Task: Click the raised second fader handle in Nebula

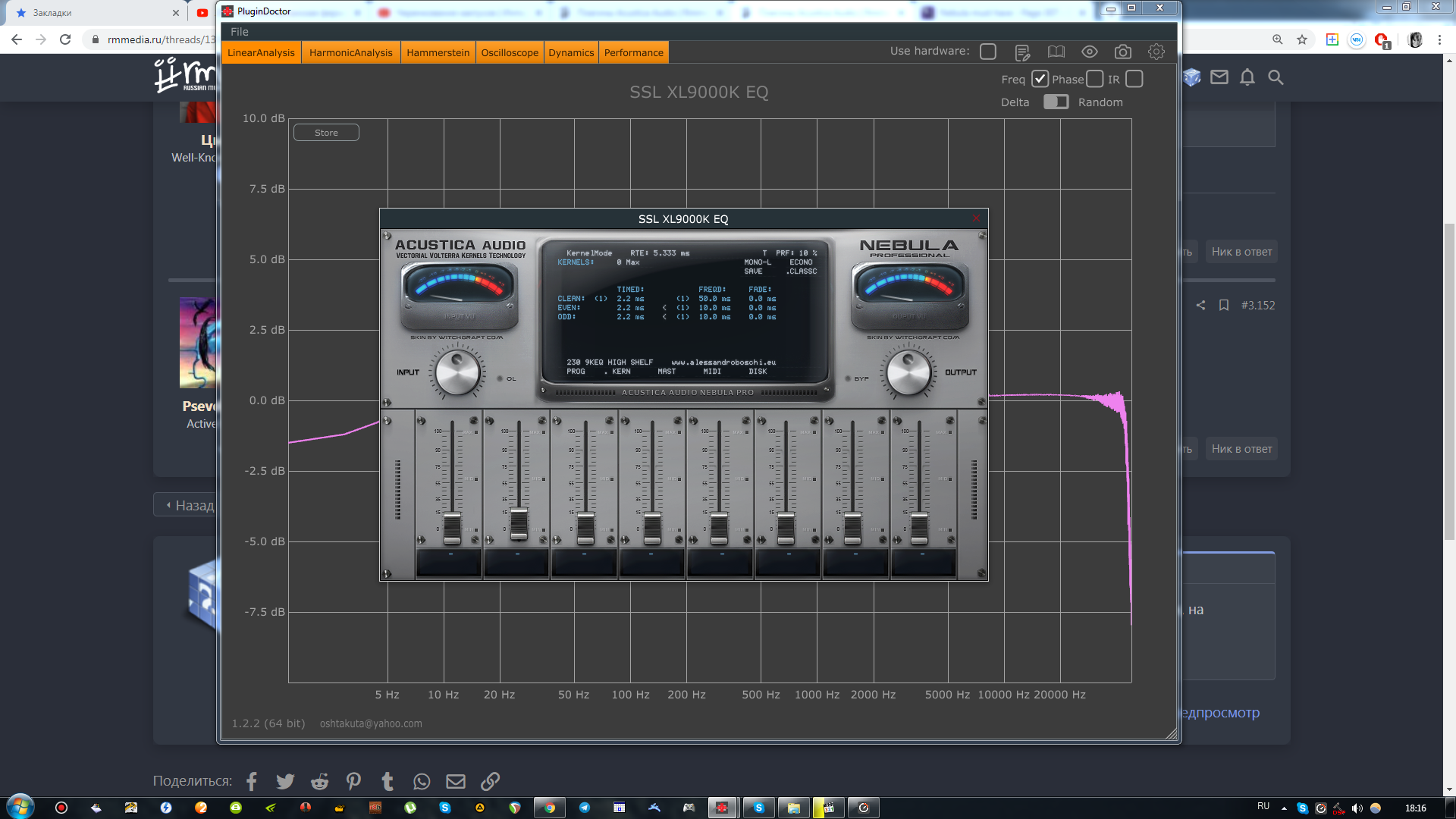Action: (519, 523)
